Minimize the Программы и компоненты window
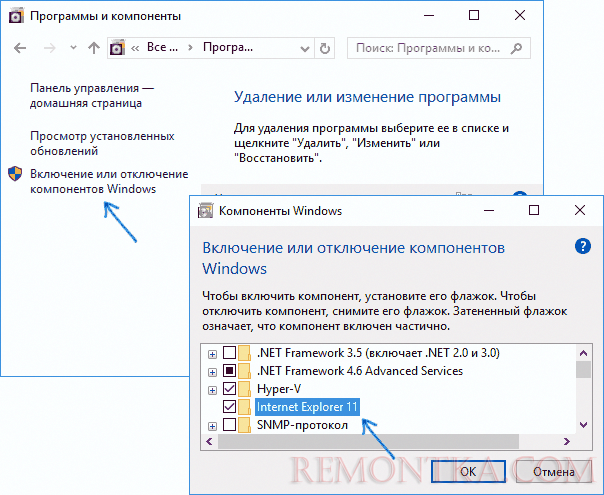 click(429, 15)
